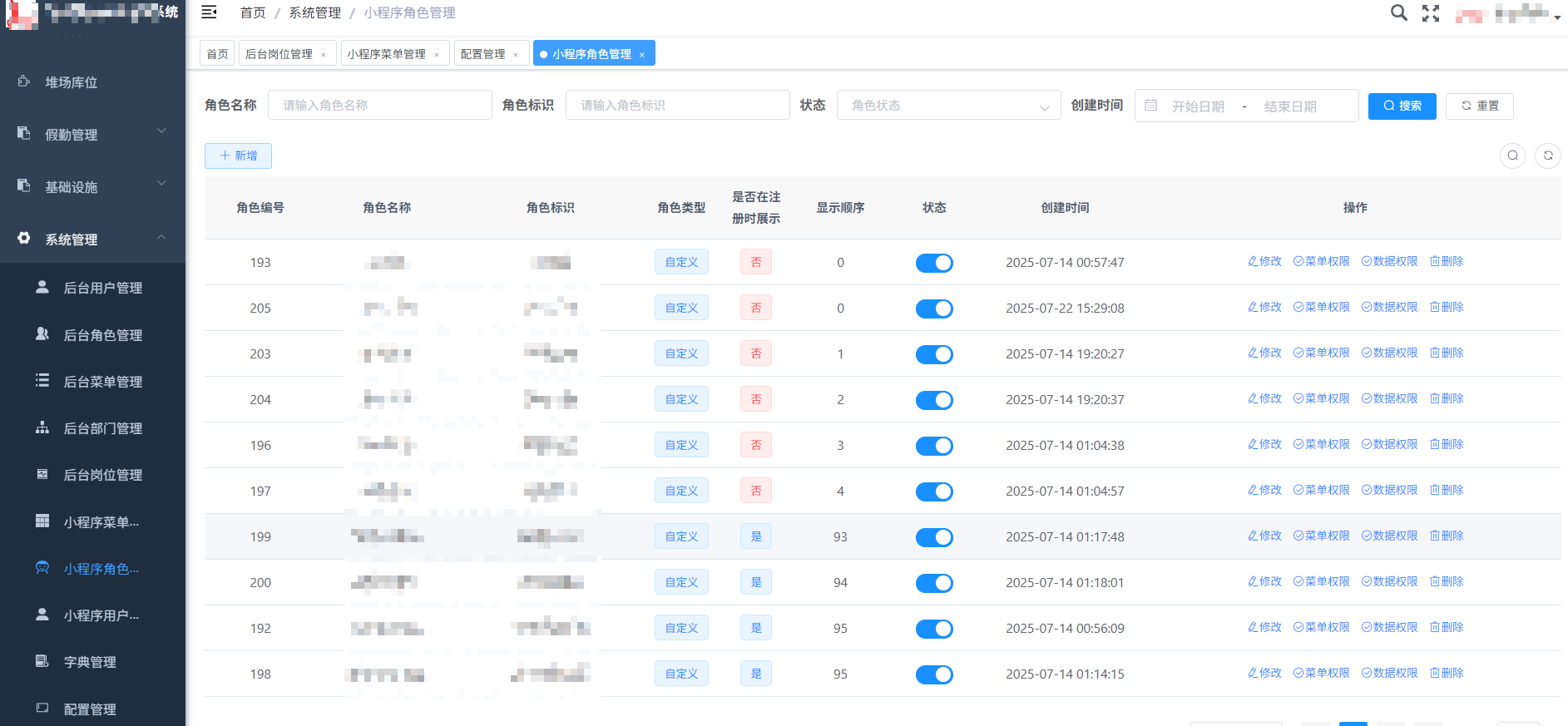The height and width of the screenshot is (726, 1568).
Task: Toggle status switch for role 199
Action: point(934,537)
